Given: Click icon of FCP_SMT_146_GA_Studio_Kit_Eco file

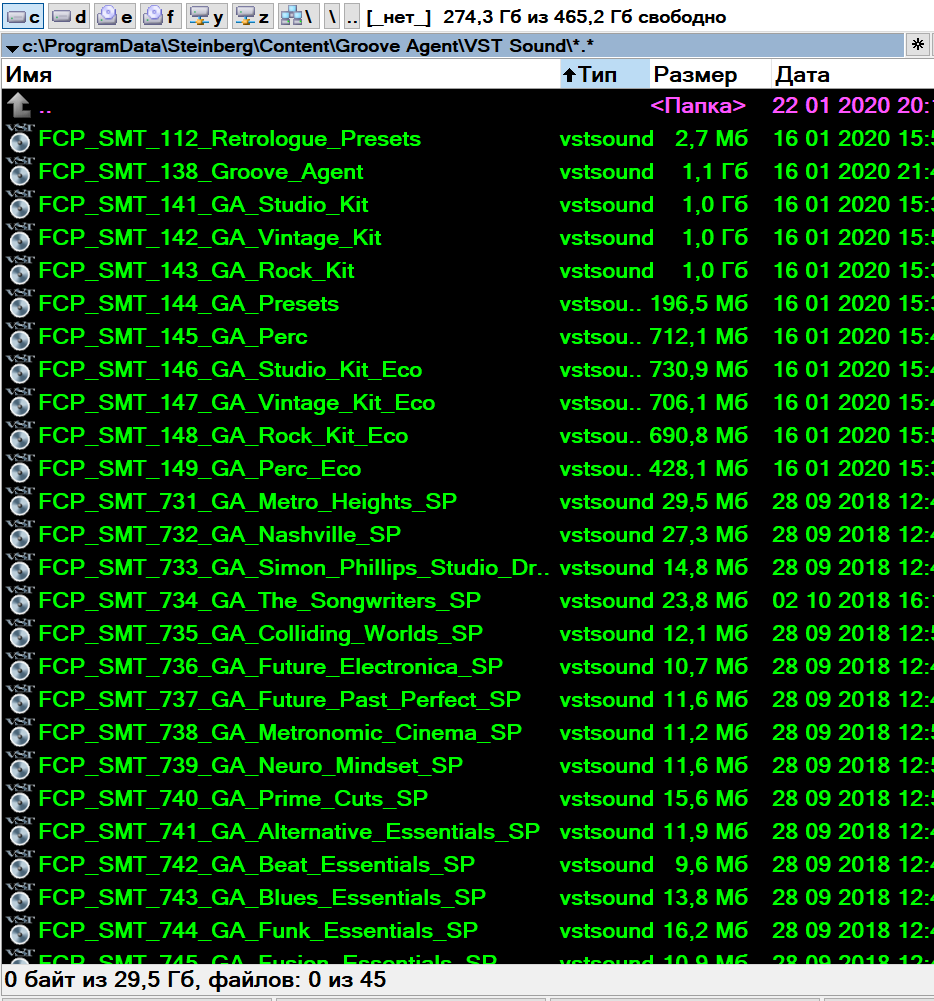Looking at the screenshot, I should coord(19,370).
